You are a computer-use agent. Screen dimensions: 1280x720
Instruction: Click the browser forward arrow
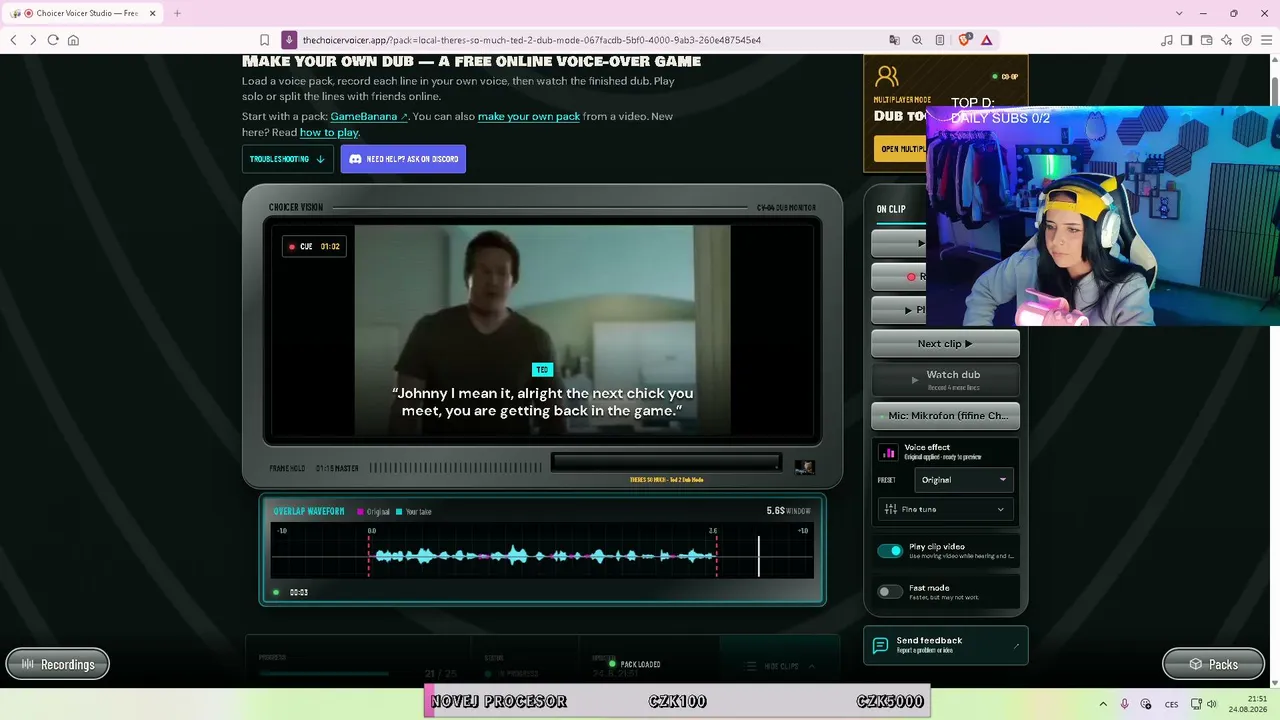pos(33,40)
